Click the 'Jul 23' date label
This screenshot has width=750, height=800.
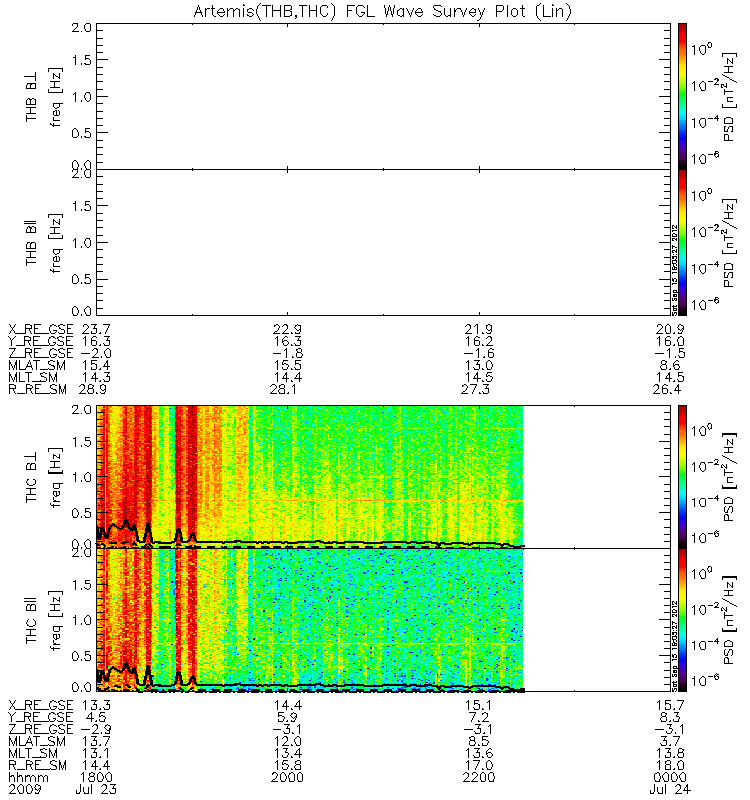pos(95,789)
